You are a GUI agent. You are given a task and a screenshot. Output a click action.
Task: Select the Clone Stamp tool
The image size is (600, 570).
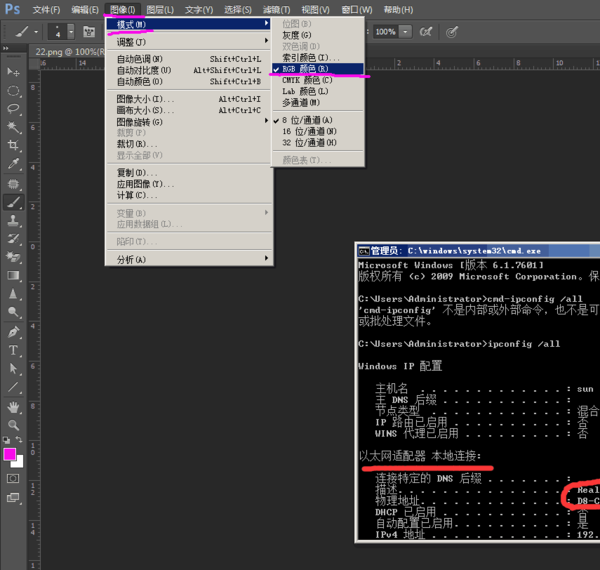point(13,220)
